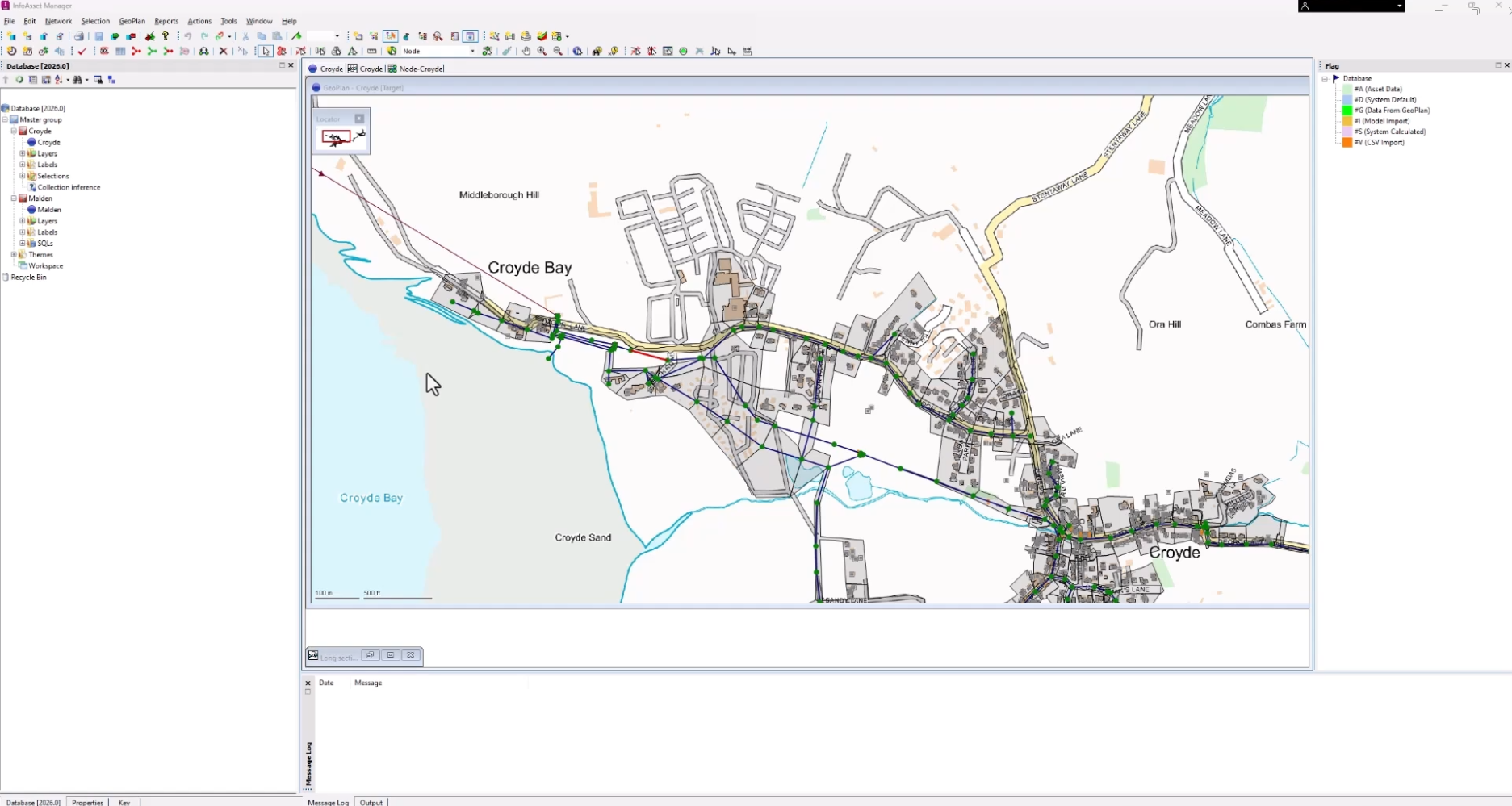Select the Pan tool in the GeoPlan toolbar

click(x=526, y=51)
